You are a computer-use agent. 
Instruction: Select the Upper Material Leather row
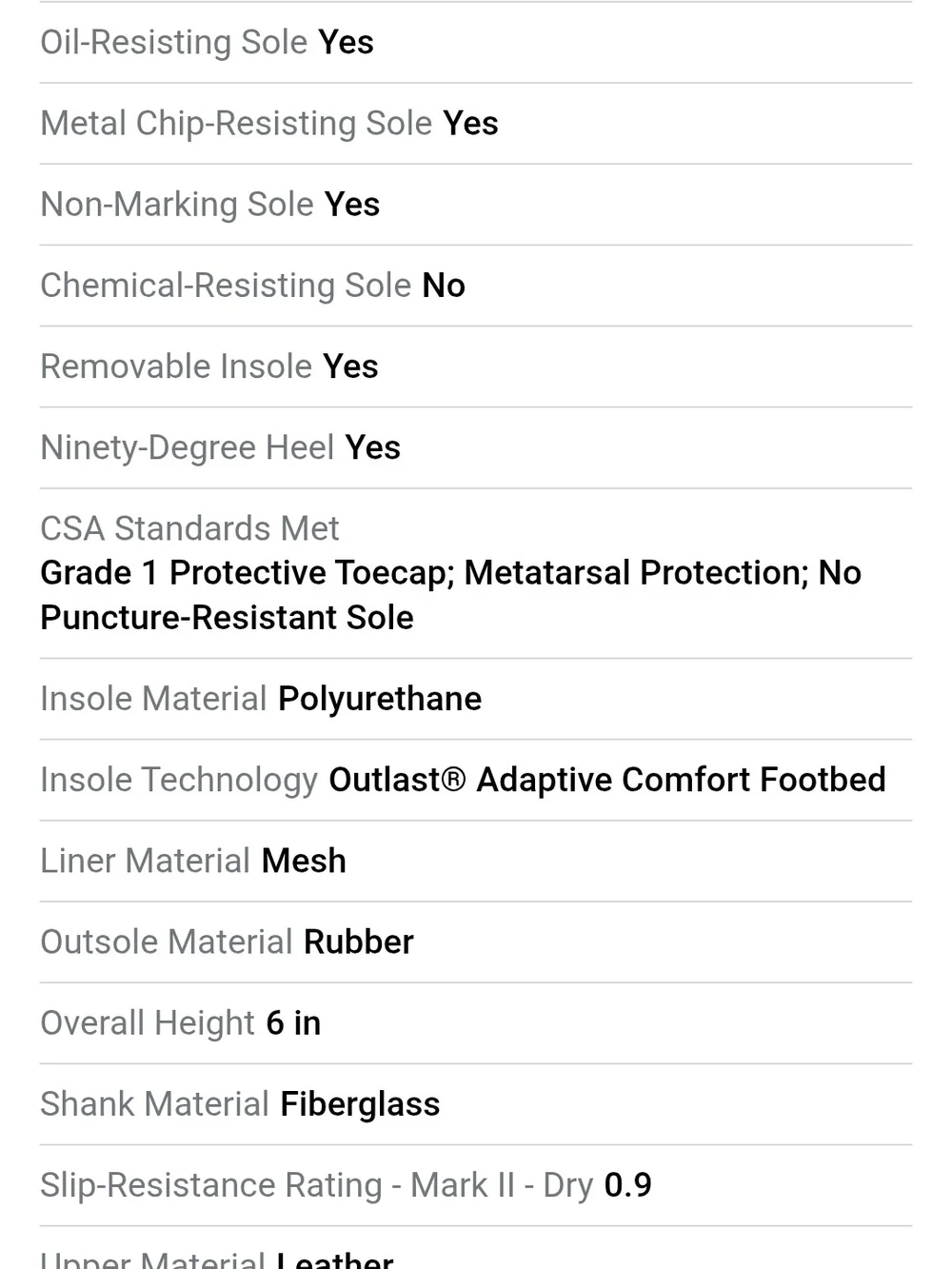click(x=476, y=1249)
